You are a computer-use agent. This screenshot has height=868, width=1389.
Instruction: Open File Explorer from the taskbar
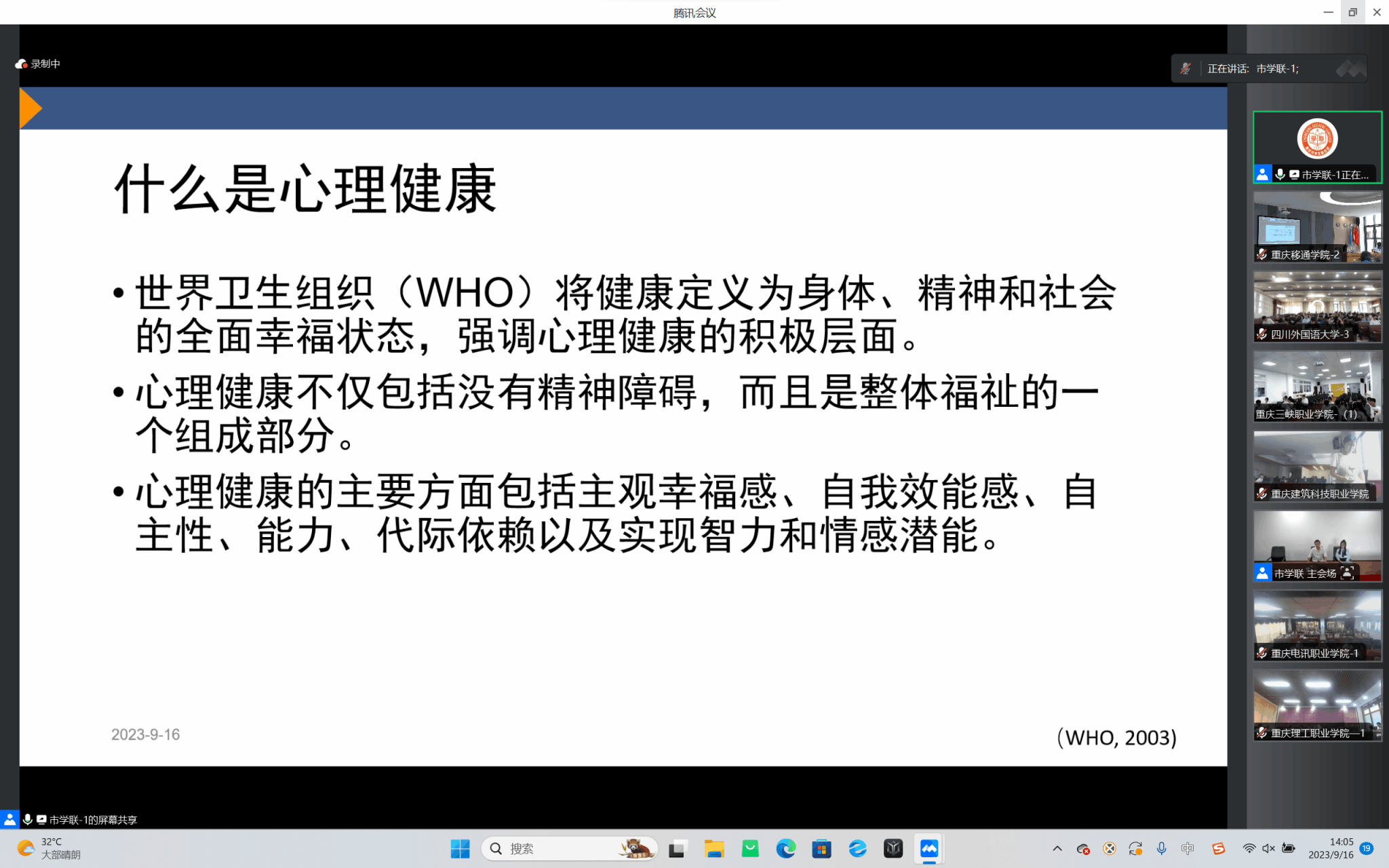click(x=713, y=848)
